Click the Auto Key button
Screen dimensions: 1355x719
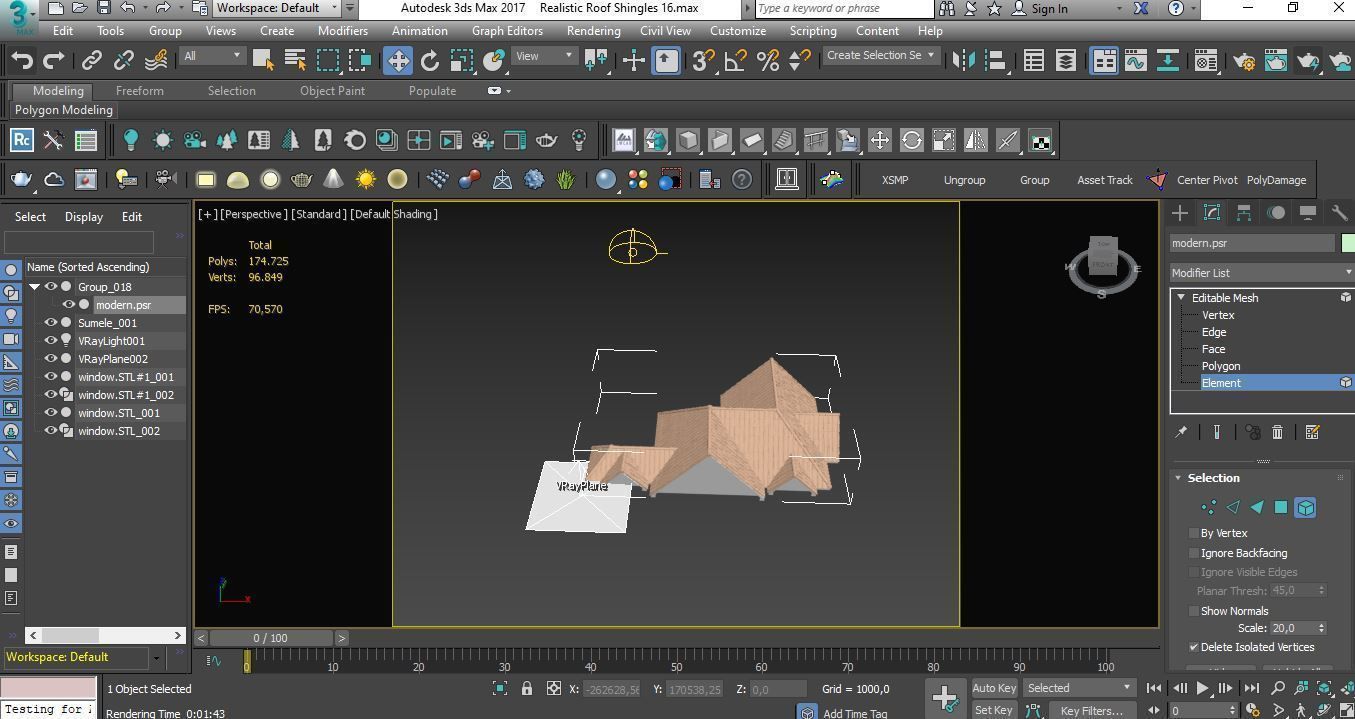[x=994, y=688]
